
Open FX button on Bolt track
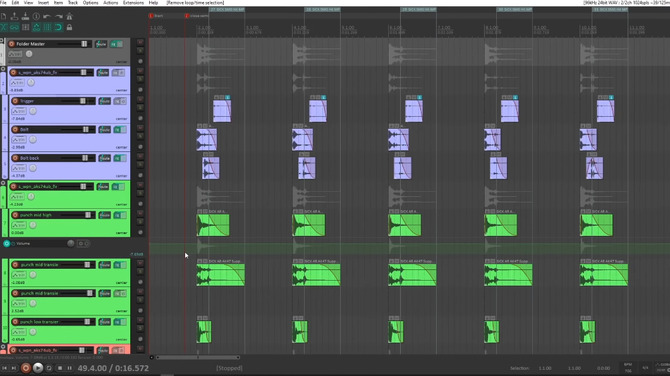click(x=117, y=129)
